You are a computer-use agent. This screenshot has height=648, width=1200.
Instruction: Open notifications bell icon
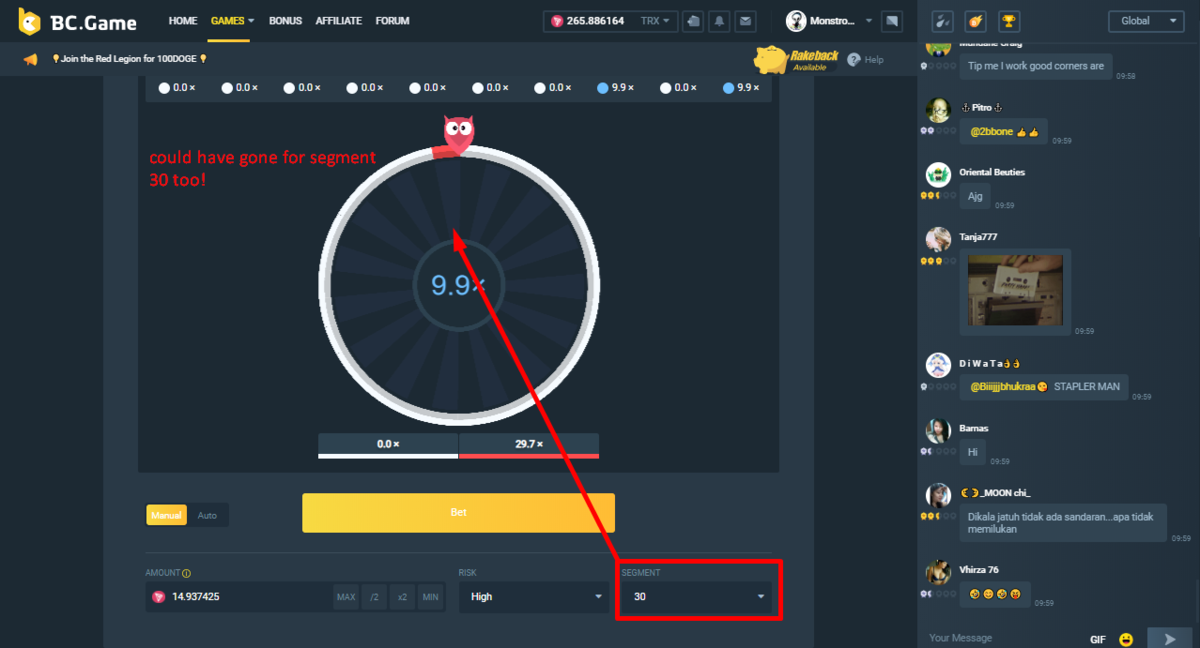720,21
